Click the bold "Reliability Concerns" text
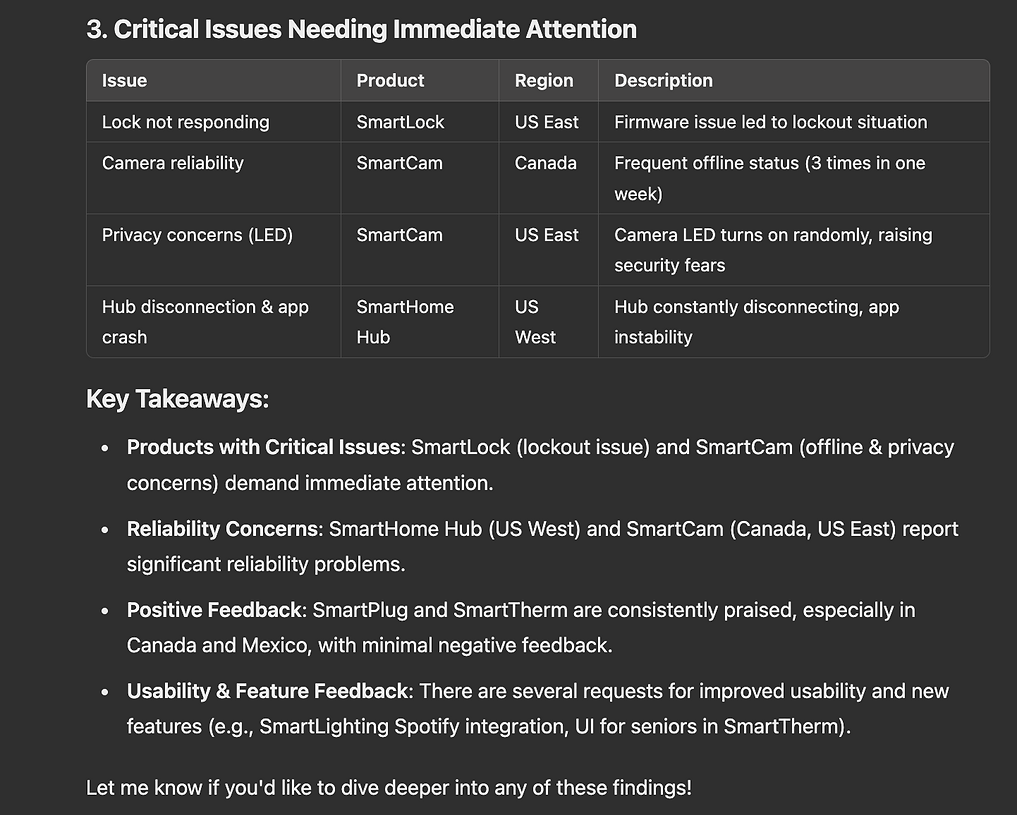 222,528
